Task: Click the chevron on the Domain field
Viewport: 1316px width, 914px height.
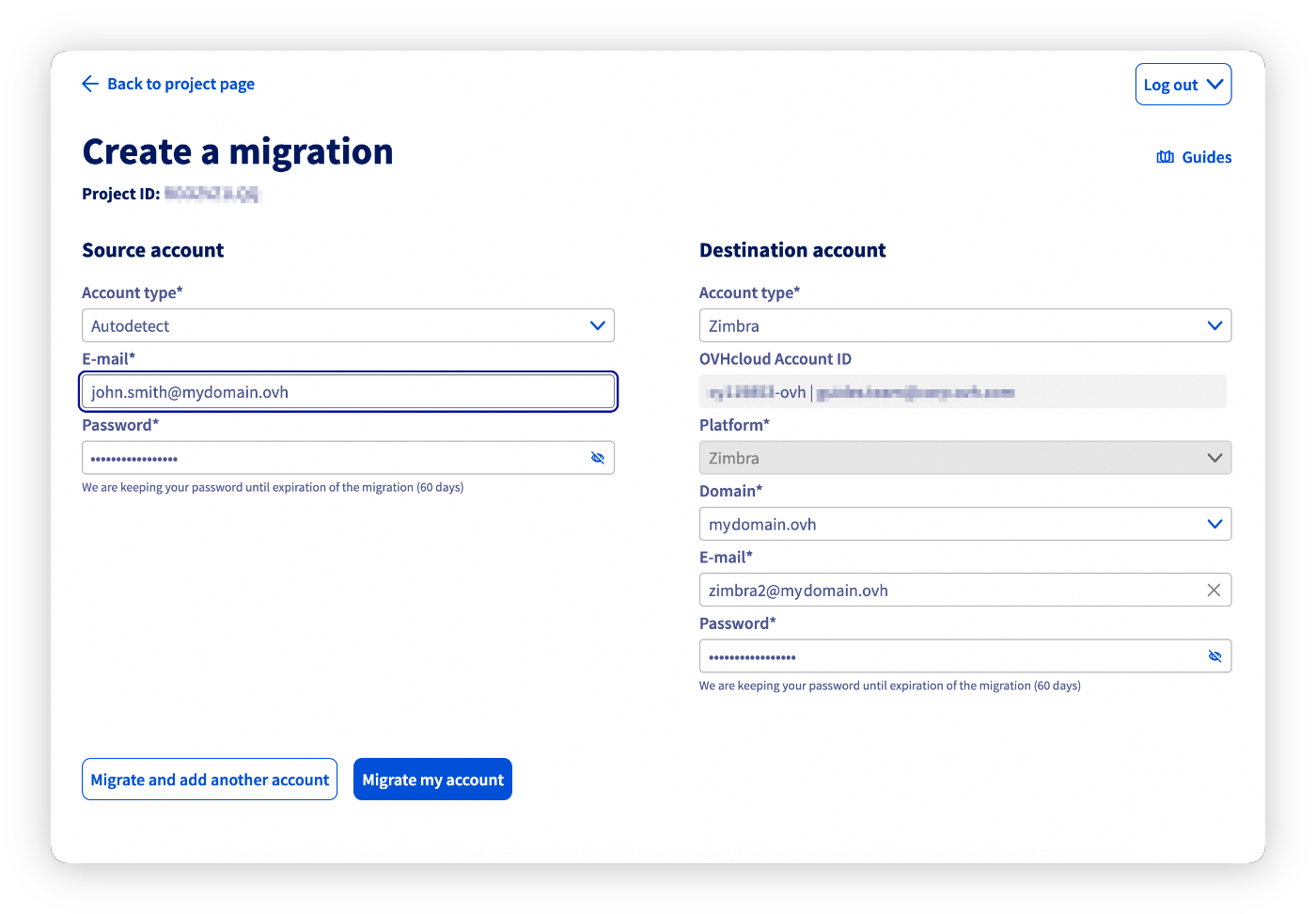Action: 1214,524
